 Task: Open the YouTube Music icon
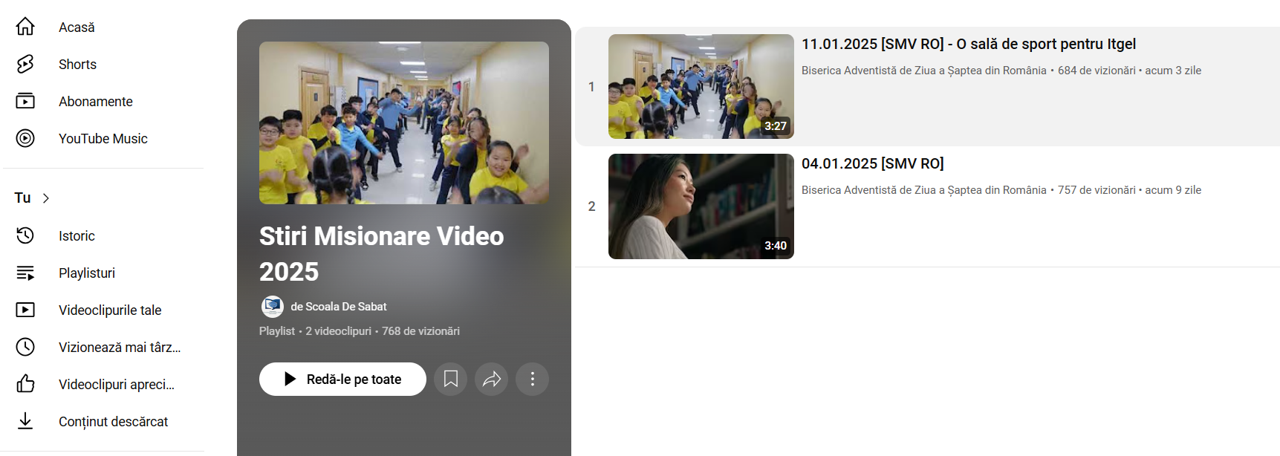point(25,138)
